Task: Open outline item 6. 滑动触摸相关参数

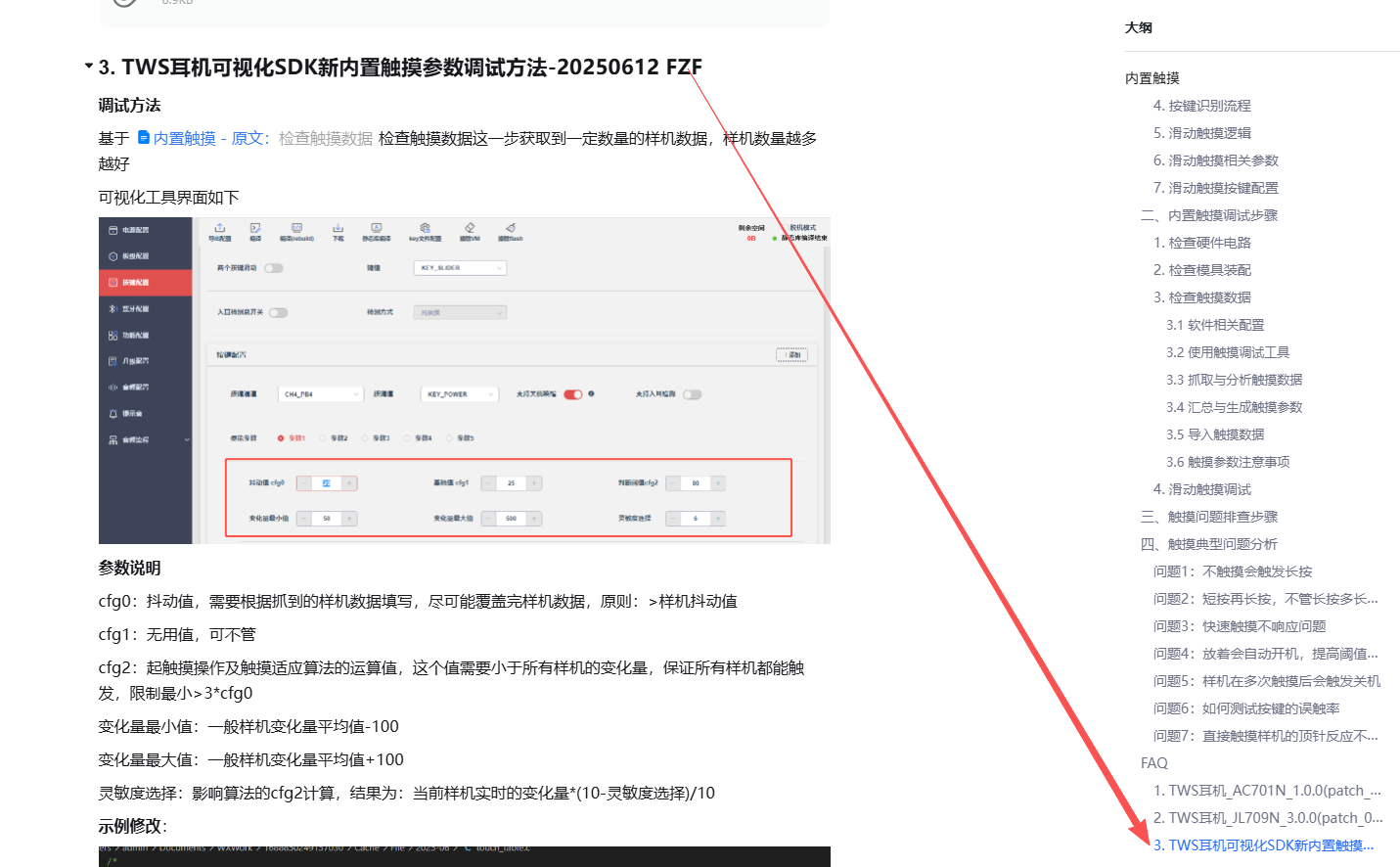Action: click(1215, 160)
